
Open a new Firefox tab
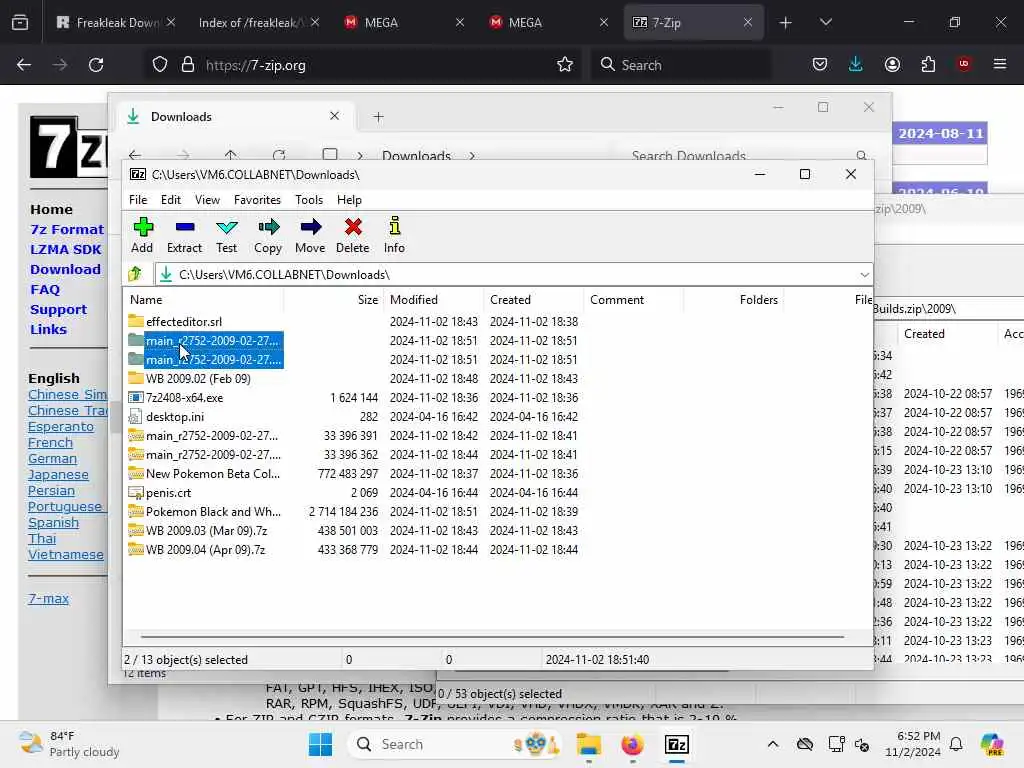(785, 23)
